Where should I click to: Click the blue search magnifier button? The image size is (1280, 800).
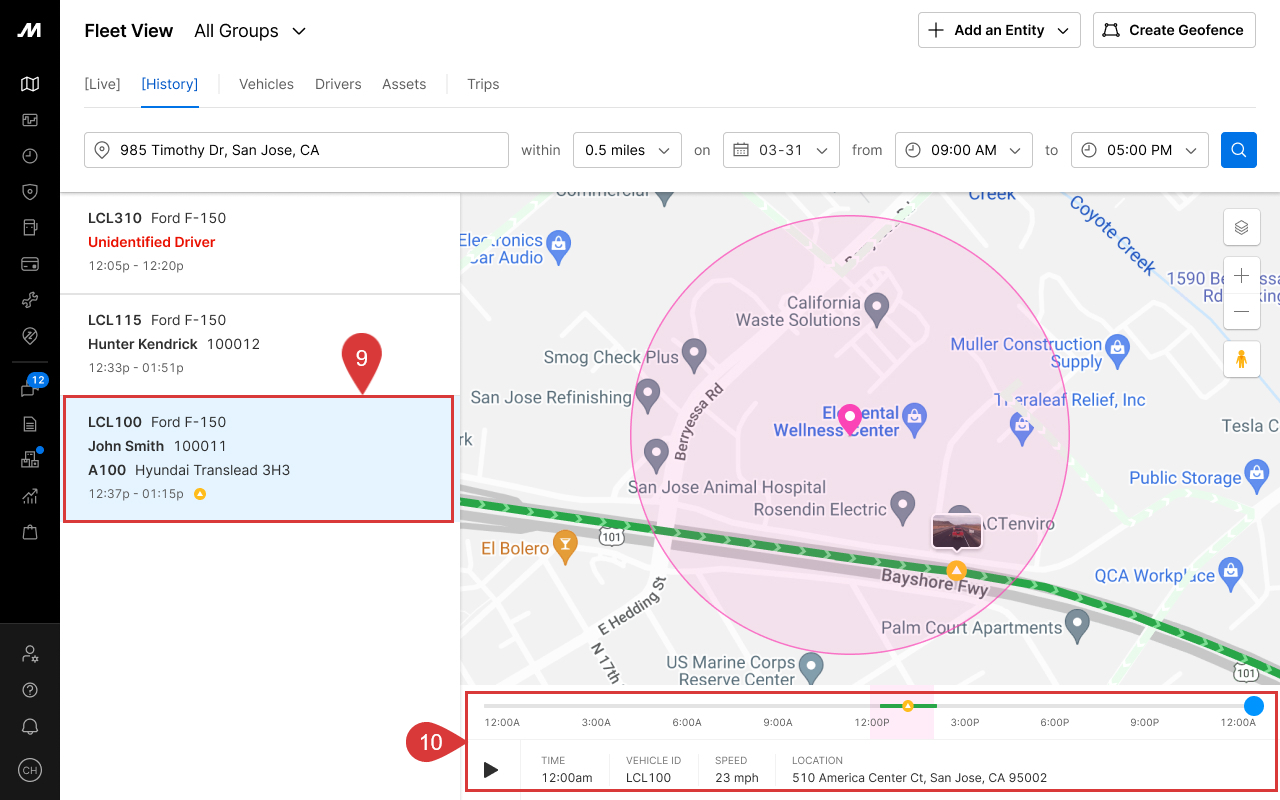coord(1238,150)
